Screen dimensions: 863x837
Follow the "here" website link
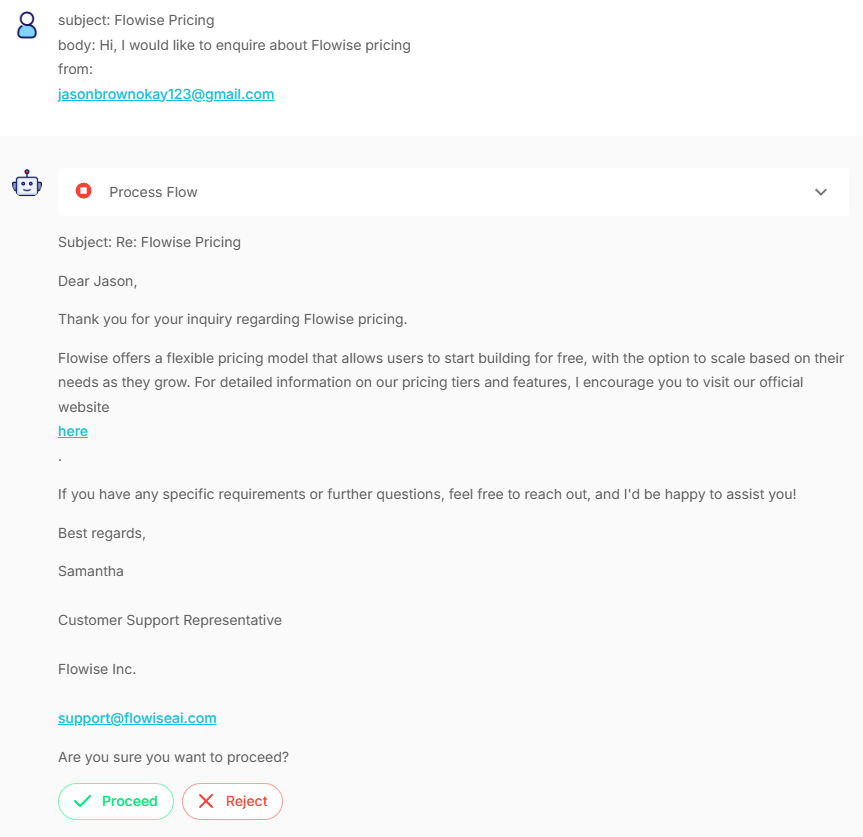point(73,431)
